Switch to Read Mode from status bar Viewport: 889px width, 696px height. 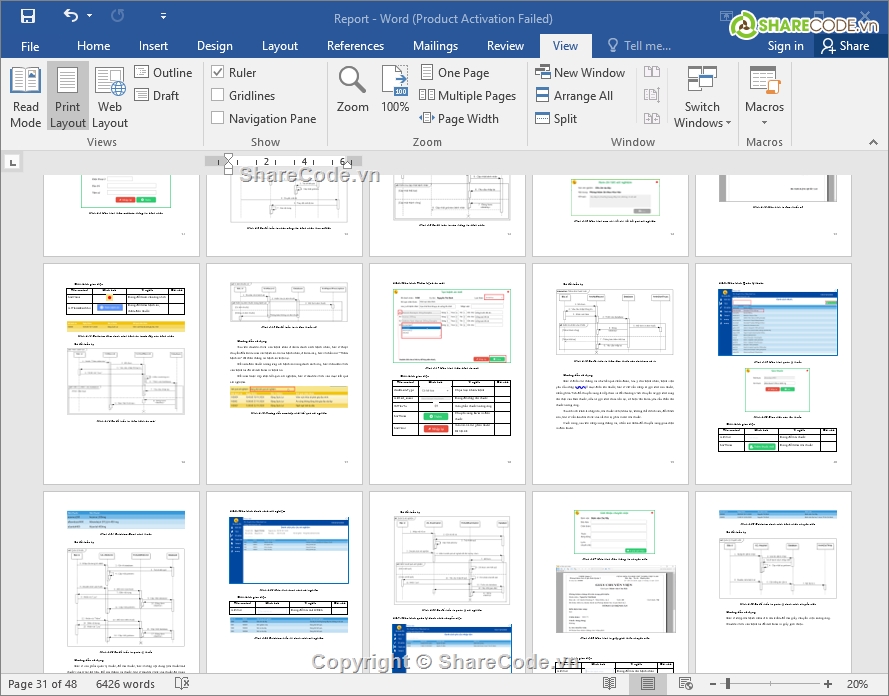609,684
